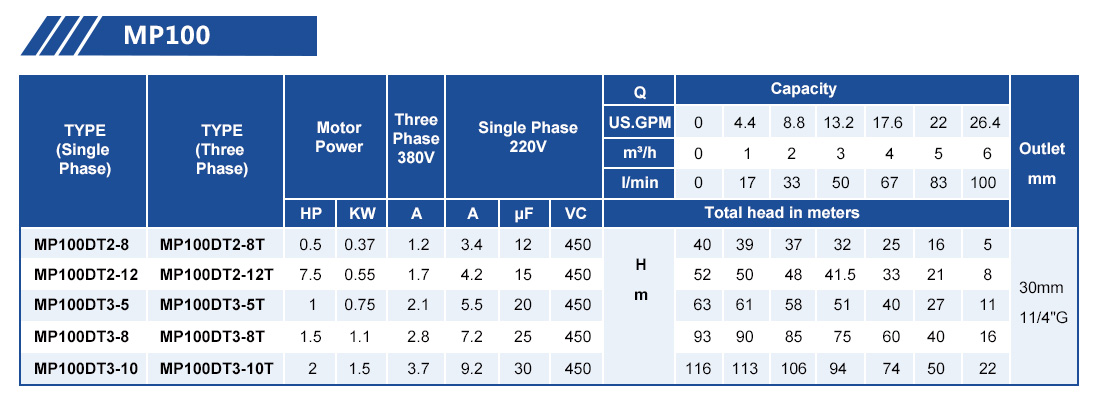Click the KW sub-header cell
The image size is (1100, 405).
(x=360, y=213)
